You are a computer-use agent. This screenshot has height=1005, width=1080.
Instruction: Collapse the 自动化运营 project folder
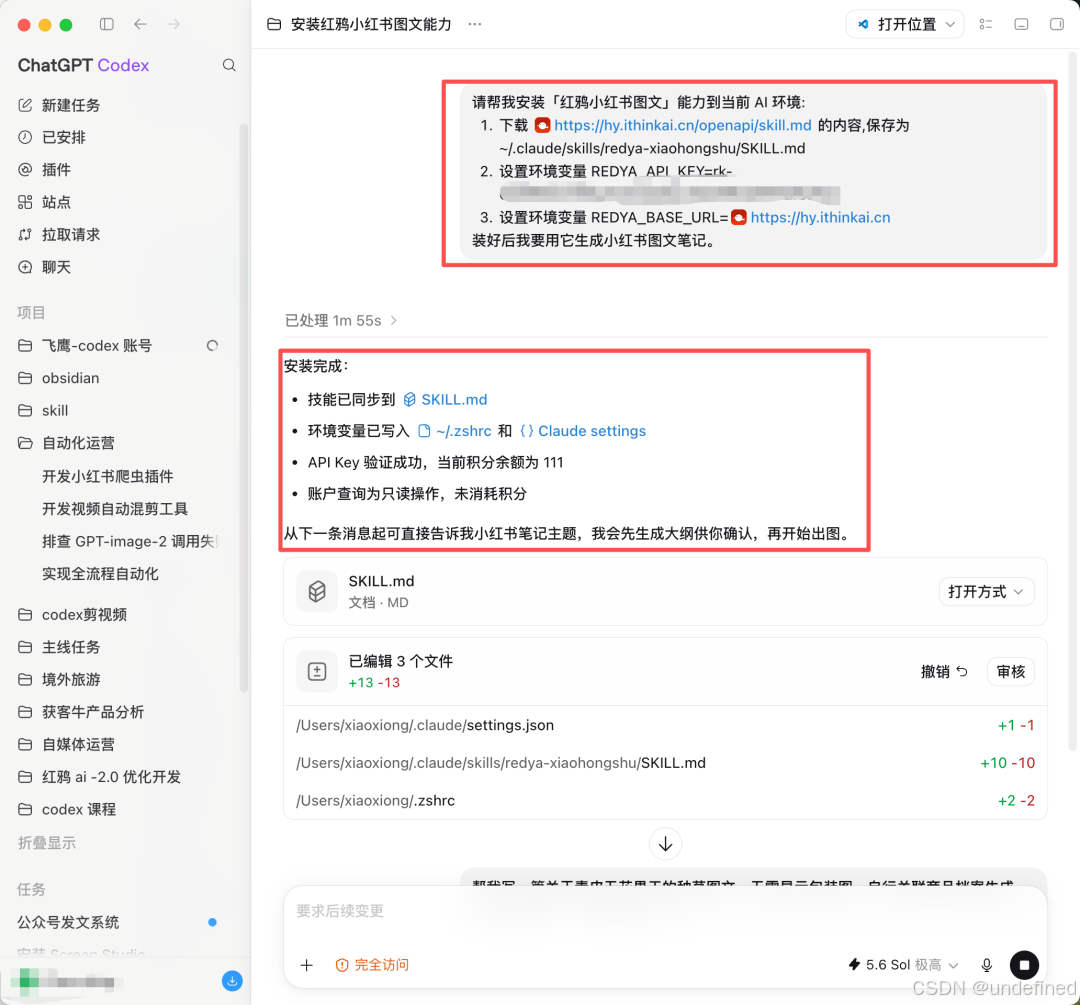(x=67, y=442)
